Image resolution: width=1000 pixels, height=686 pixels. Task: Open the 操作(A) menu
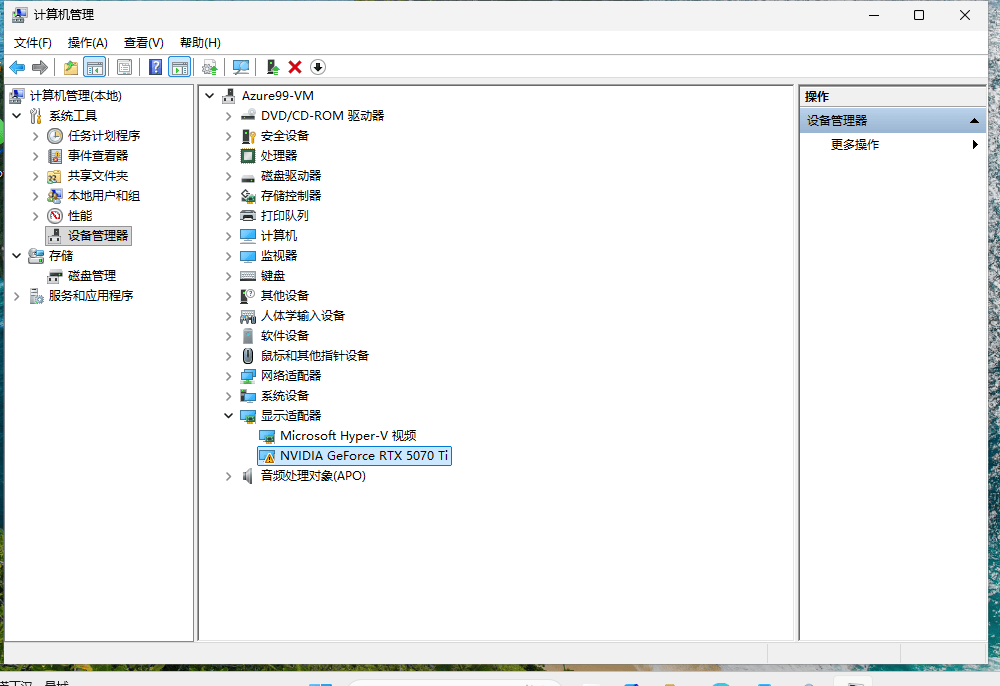coord(87,42)
